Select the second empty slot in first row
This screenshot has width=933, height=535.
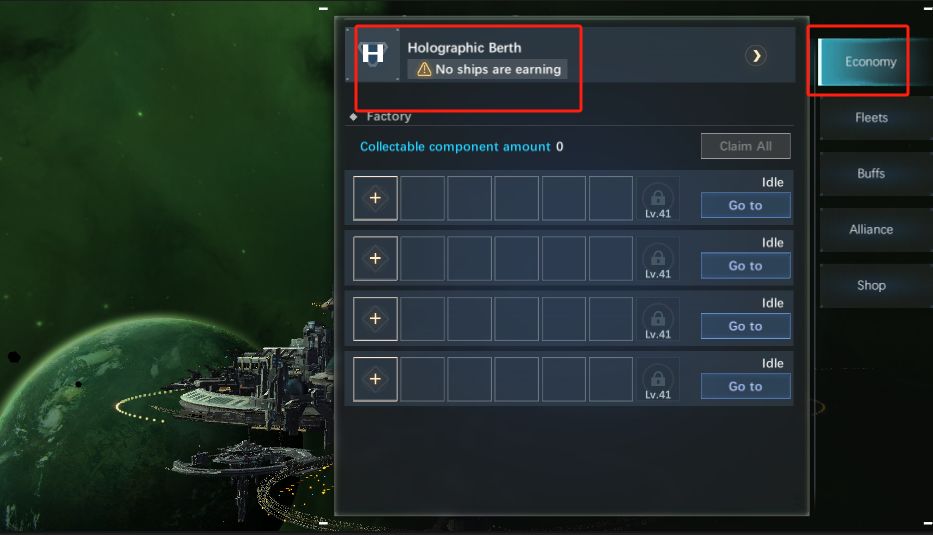469,198
